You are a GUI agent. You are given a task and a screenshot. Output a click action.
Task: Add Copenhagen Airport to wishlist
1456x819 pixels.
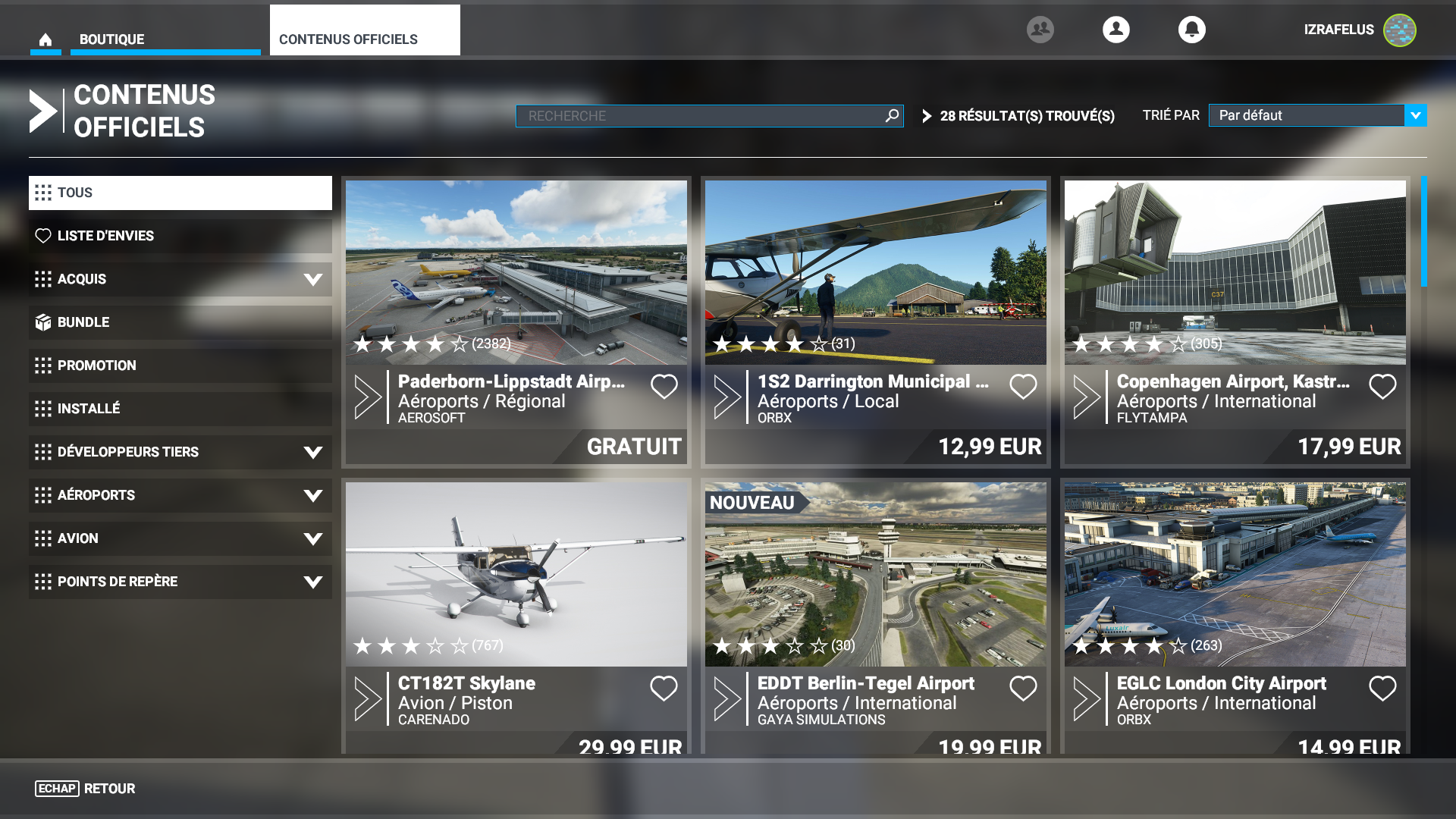[x=1382, y=387]
